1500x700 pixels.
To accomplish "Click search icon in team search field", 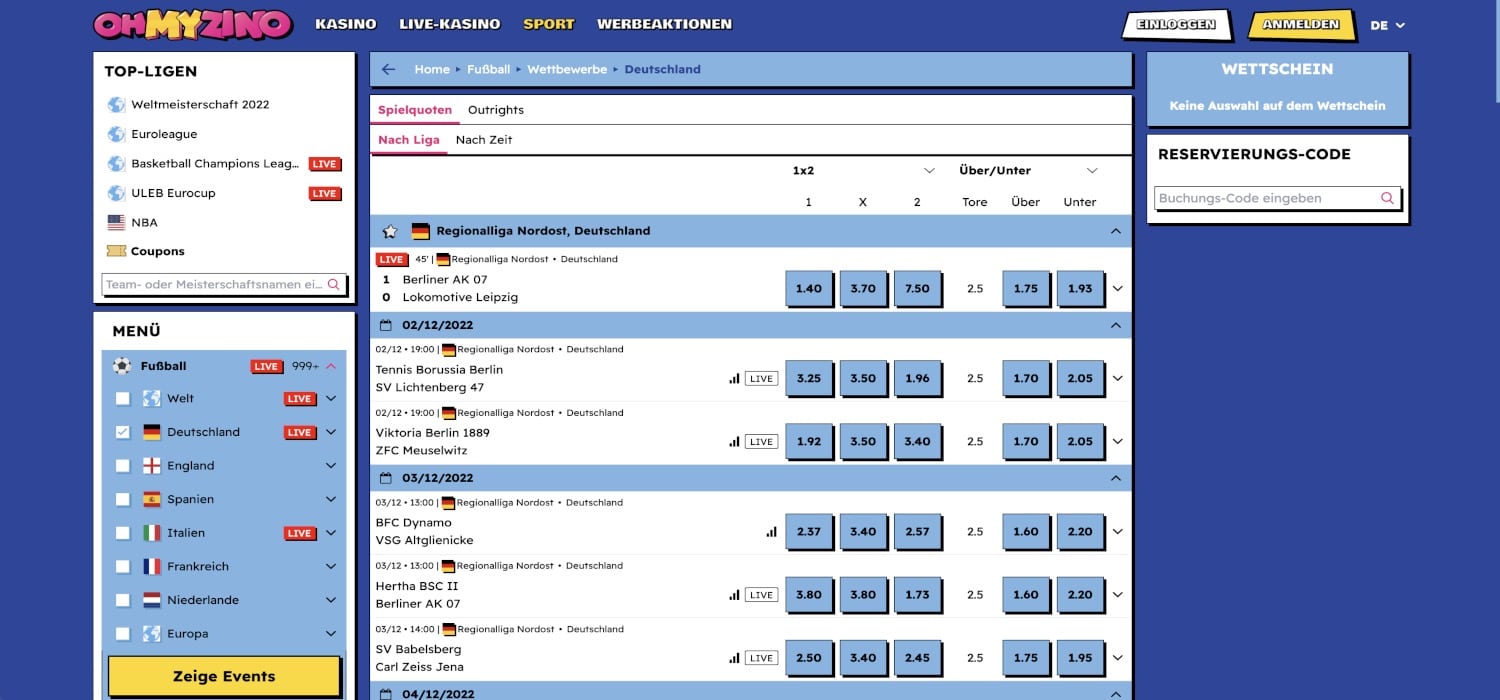I will (334, 284).
